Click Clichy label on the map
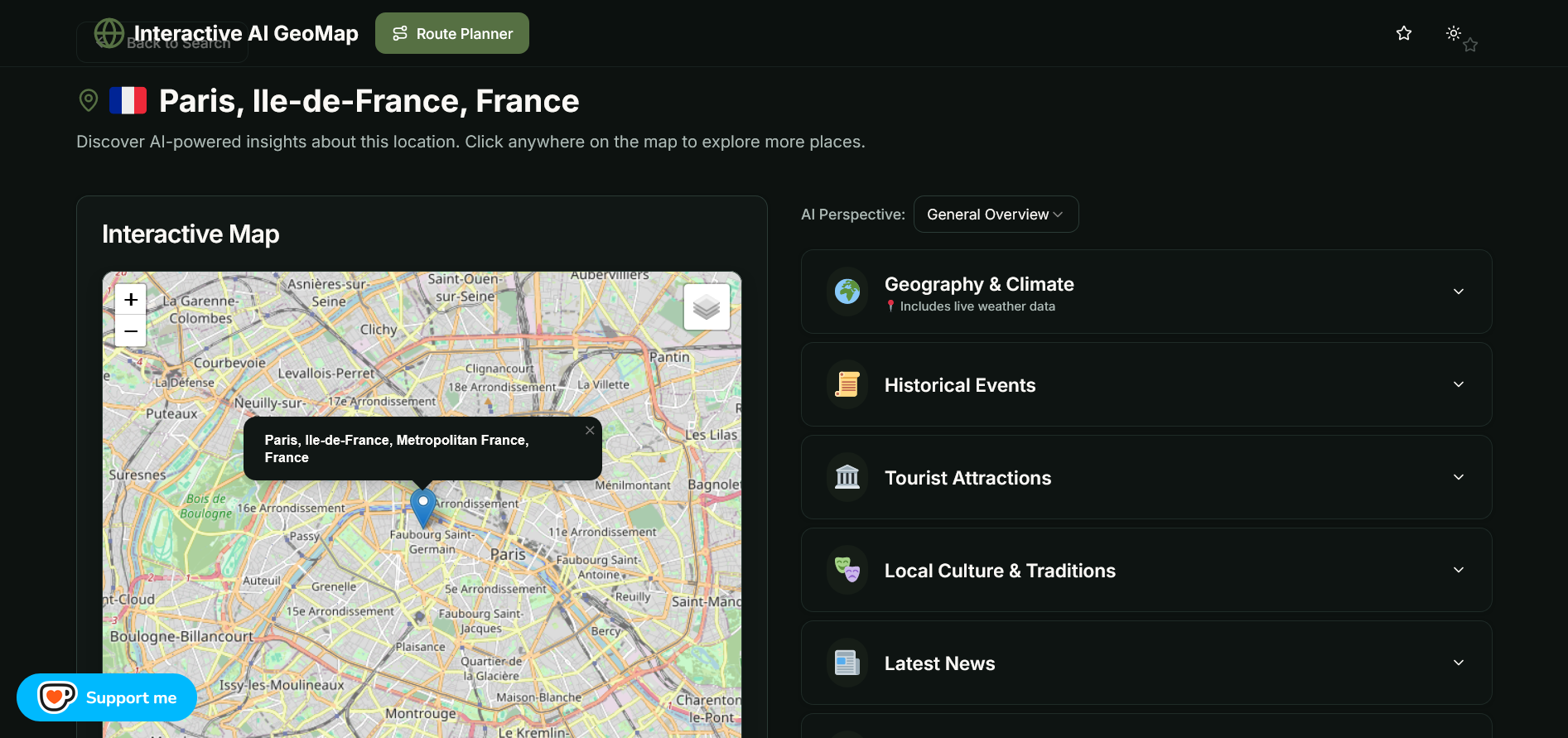This screenshot has width=1568, height=738. [379, 329]
